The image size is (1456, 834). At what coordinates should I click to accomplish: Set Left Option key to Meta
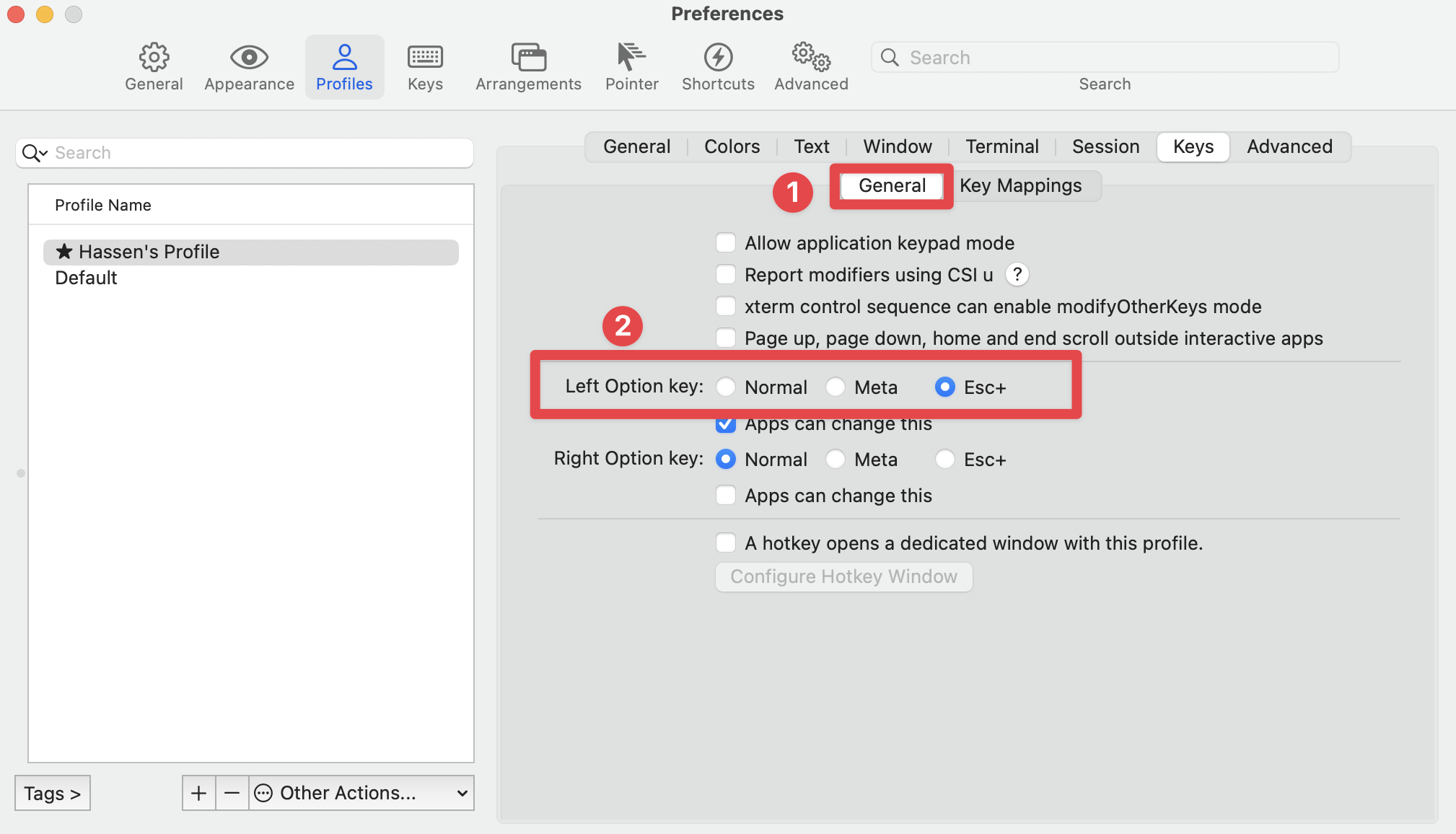835,387
